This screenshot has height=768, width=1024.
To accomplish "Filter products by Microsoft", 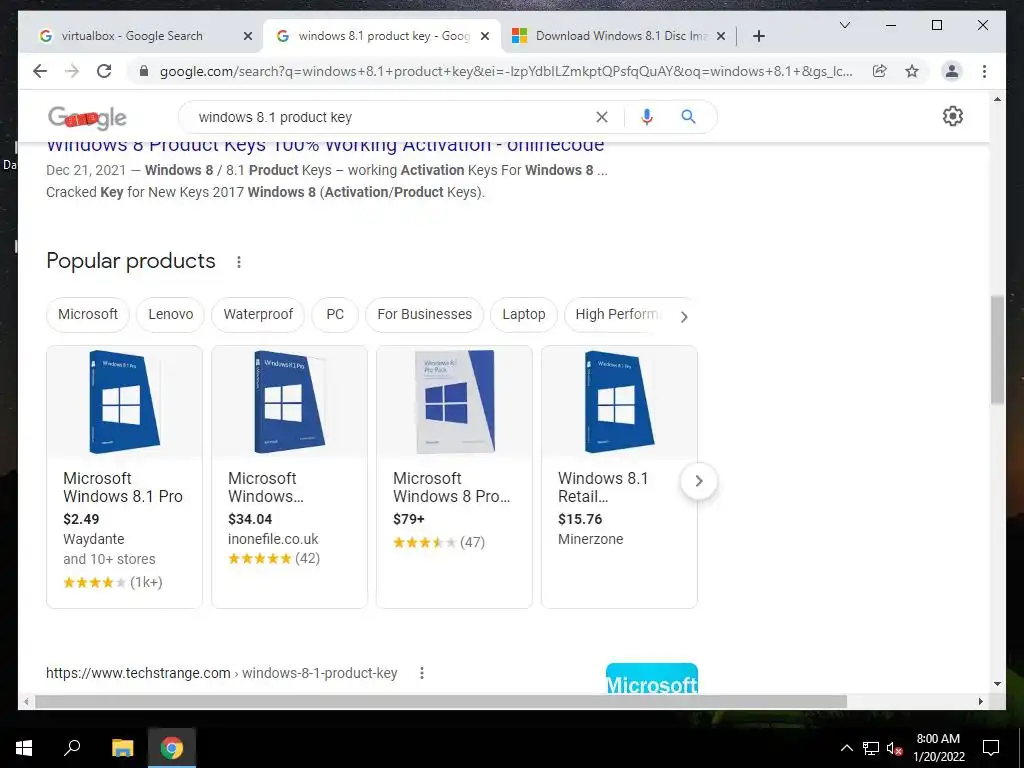I will 88,314.
